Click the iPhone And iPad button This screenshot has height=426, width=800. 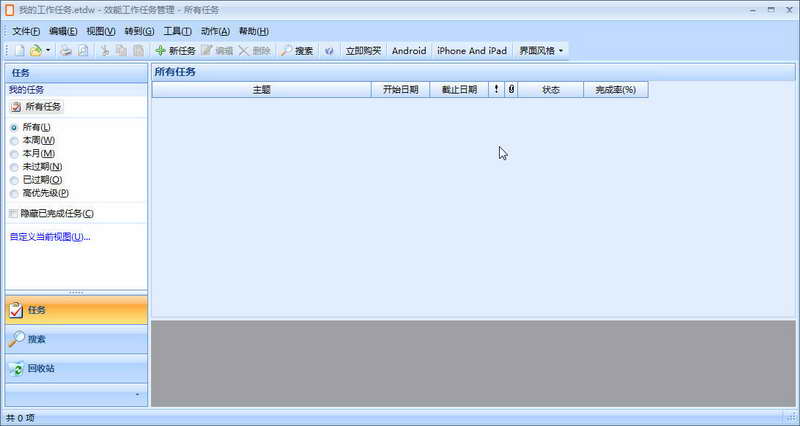pyautogui.click(x=472, y=51)
